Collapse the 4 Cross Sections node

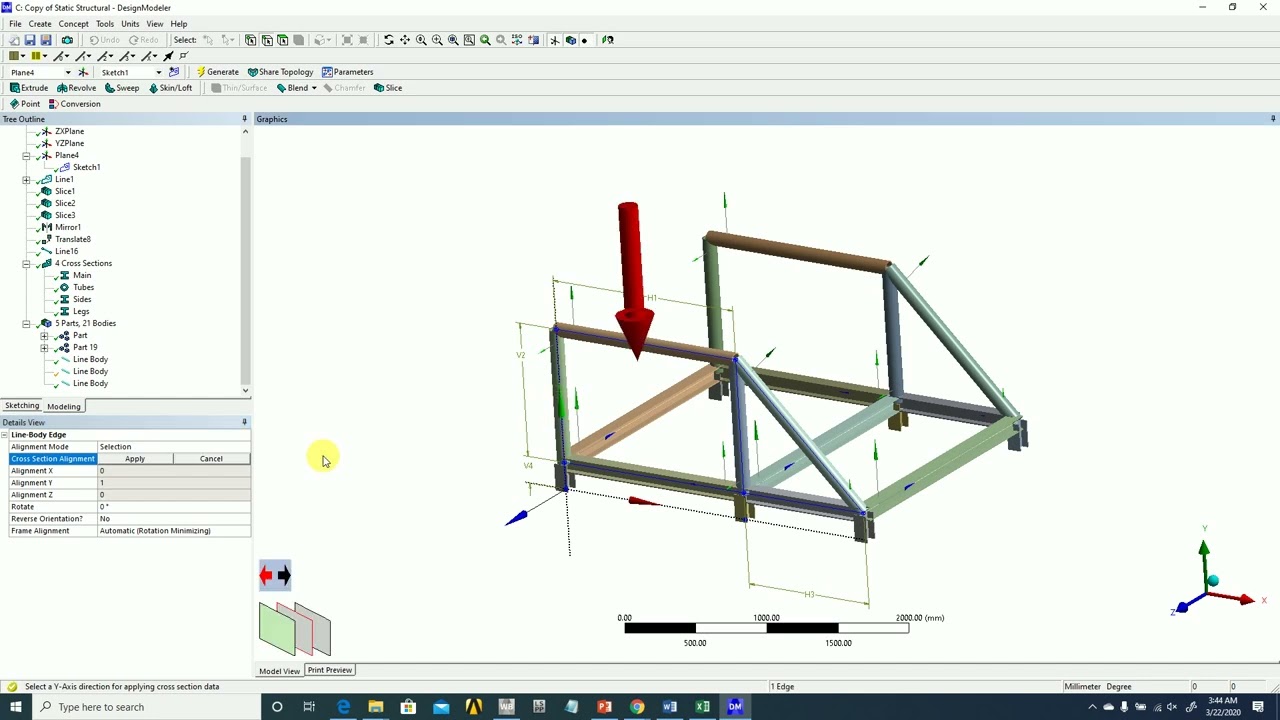[27, 263]
